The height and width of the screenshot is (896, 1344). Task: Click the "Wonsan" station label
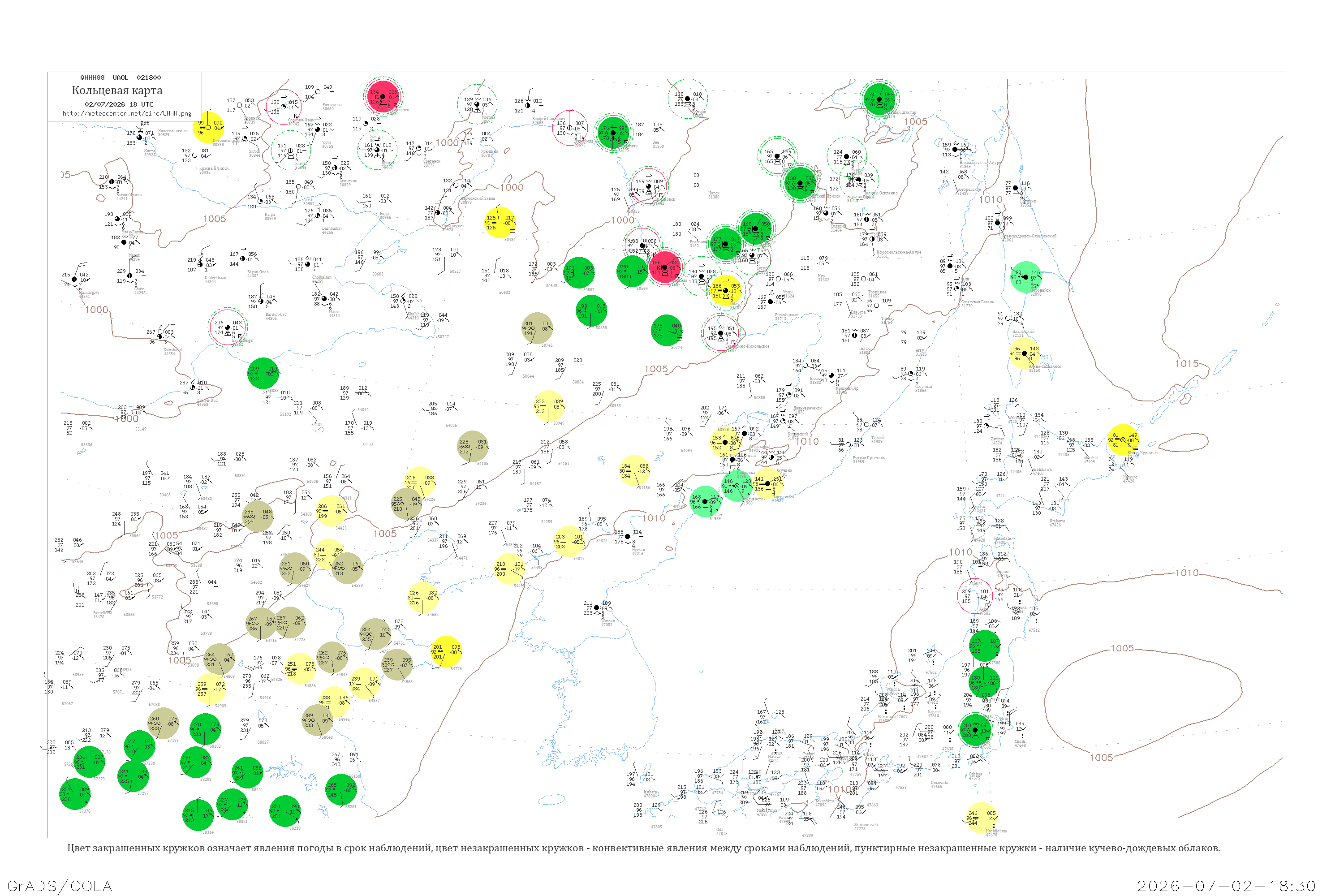(x=608, y=620)
